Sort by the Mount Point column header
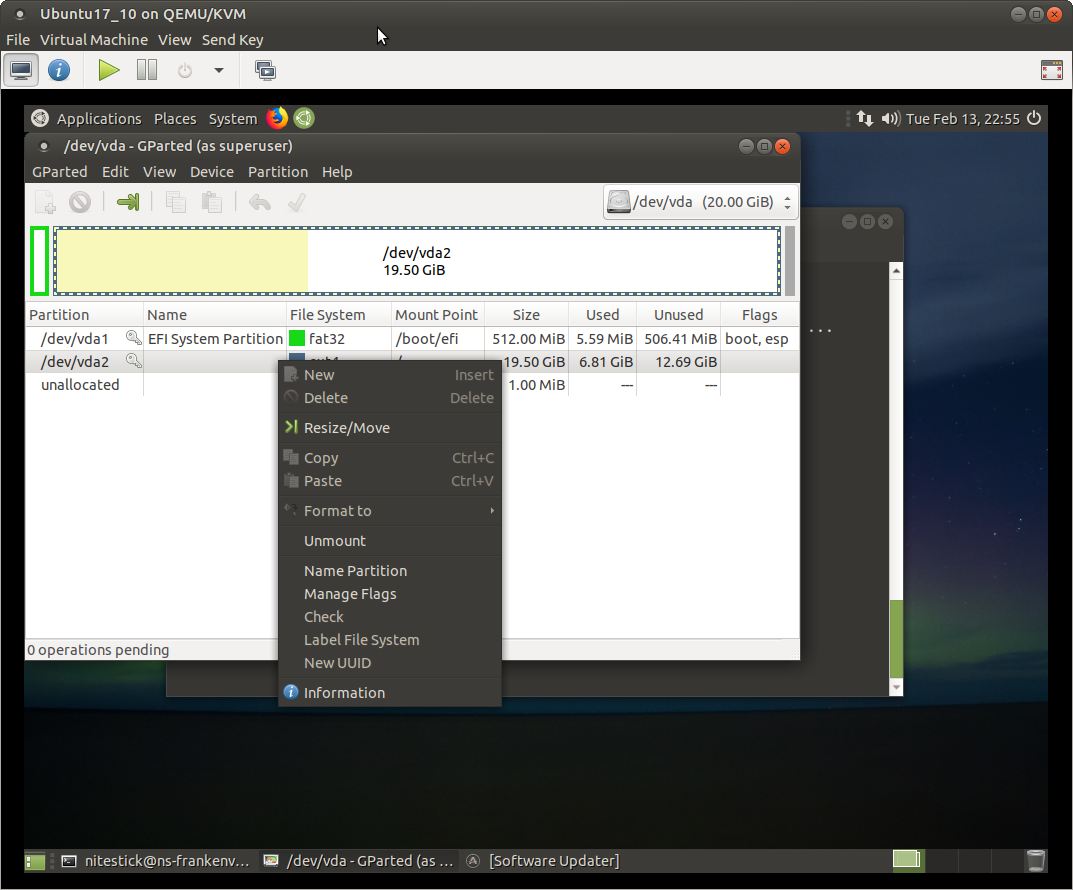1073x890 pixels. [438, 315]
